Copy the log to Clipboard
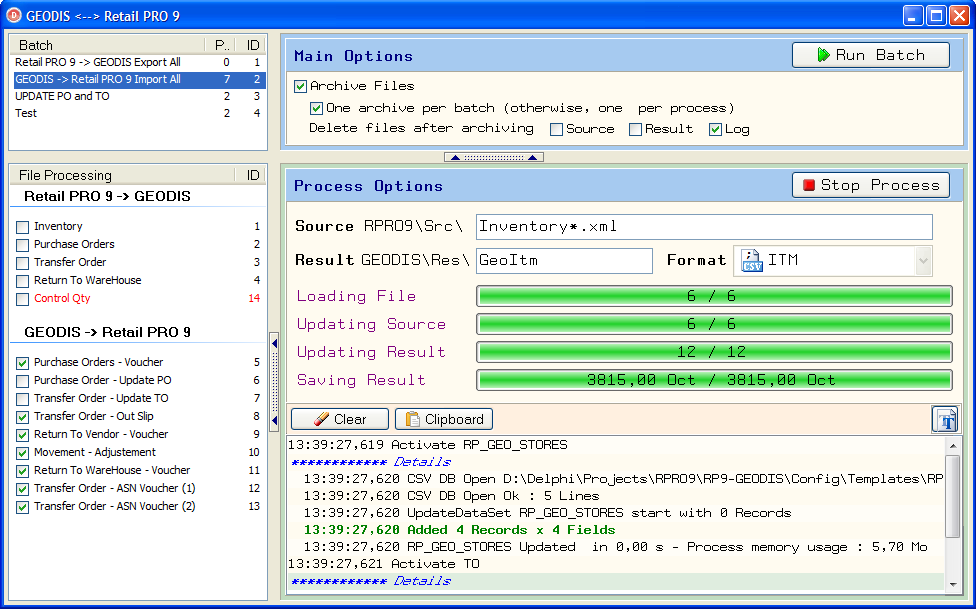 [x=443, y=419]
